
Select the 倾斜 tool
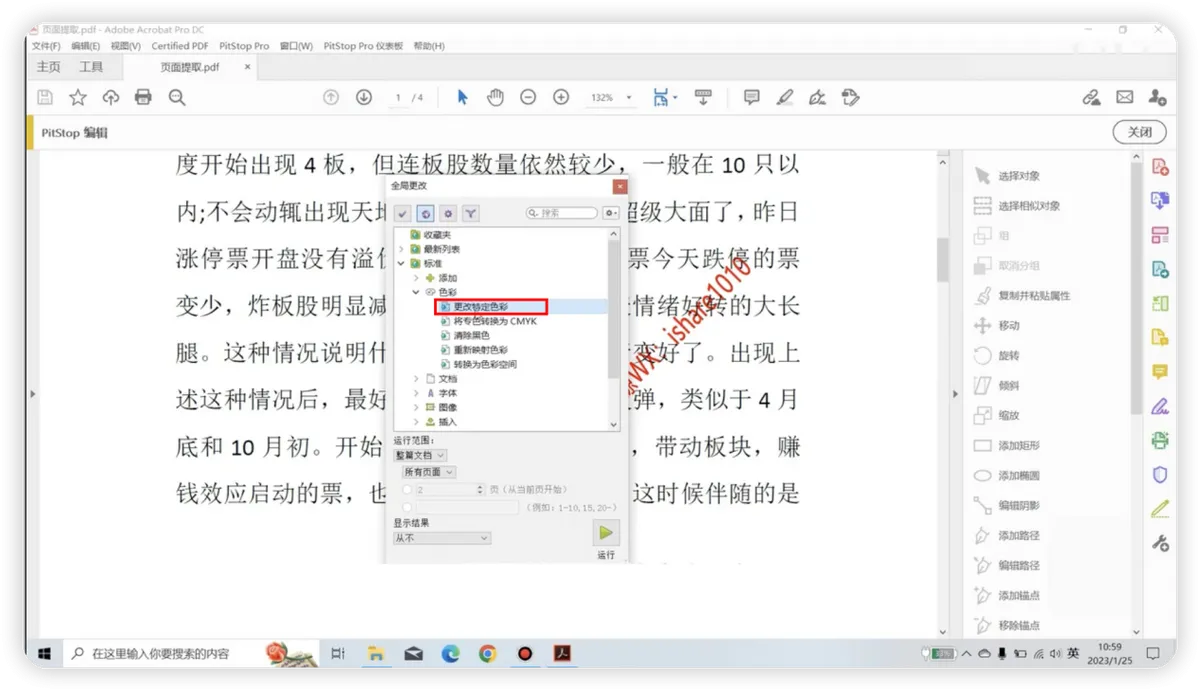(997, 385)
